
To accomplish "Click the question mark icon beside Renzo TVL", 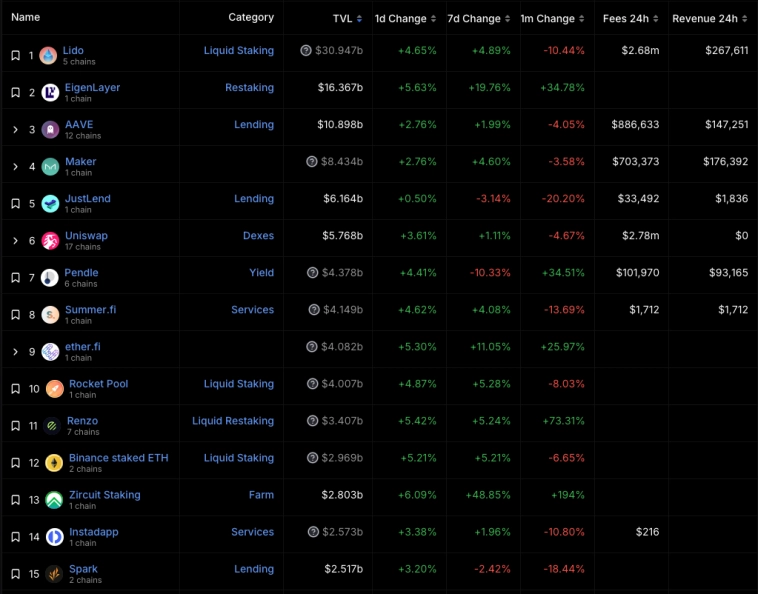I will (x=312, y=421).
